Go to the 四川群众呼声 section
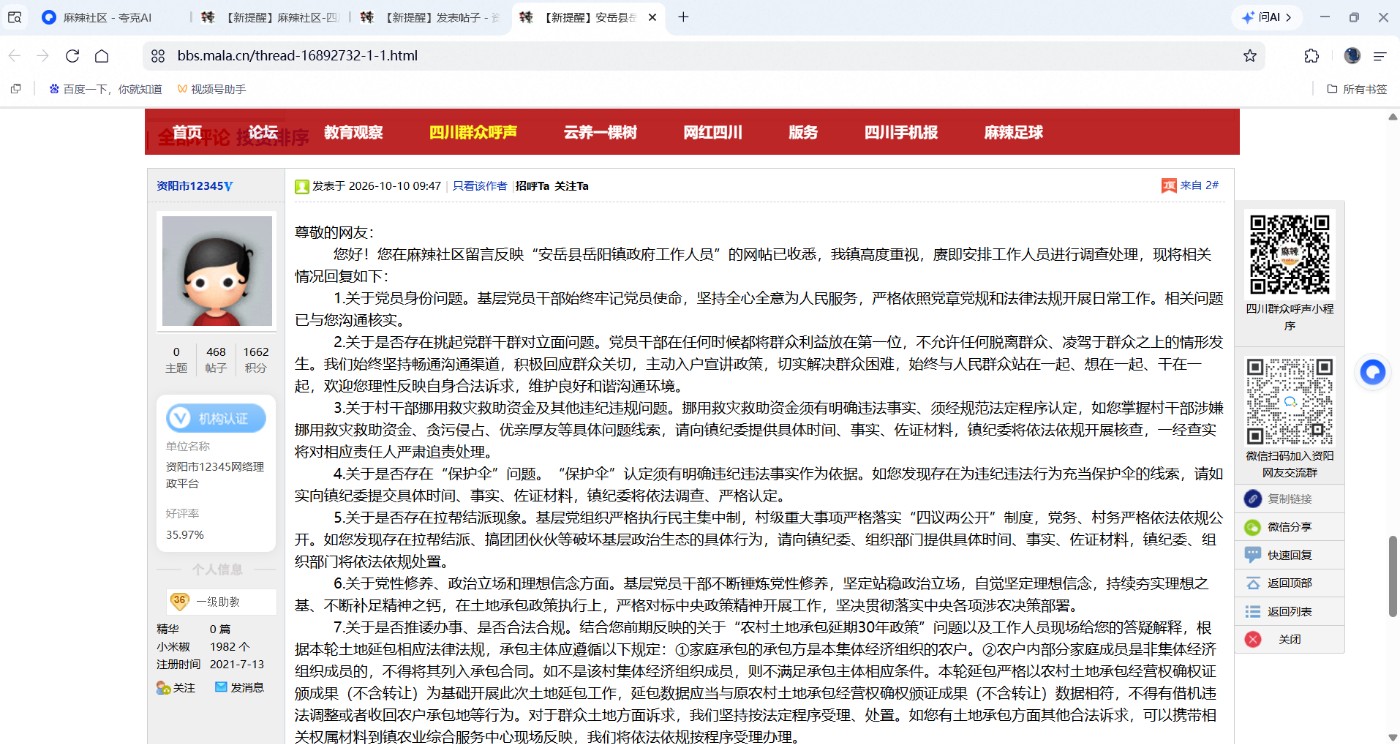This screenshot has height=744, width=1400. coord(473,132)
